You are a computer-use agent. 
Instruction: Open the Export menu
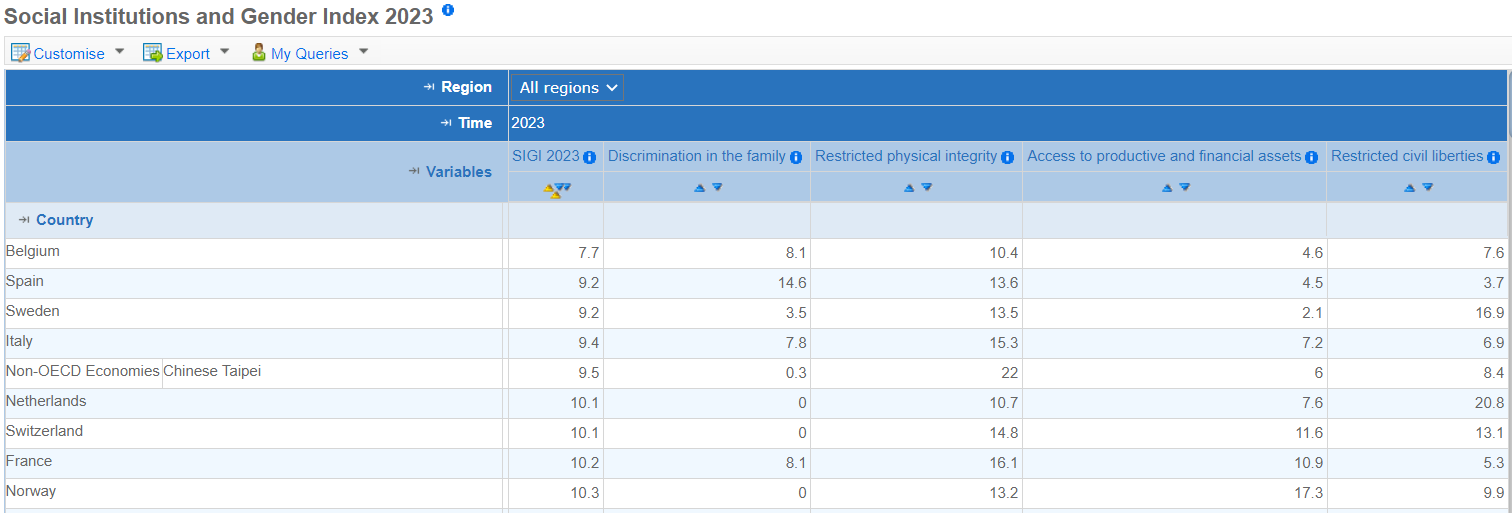[x=188, y=54]
